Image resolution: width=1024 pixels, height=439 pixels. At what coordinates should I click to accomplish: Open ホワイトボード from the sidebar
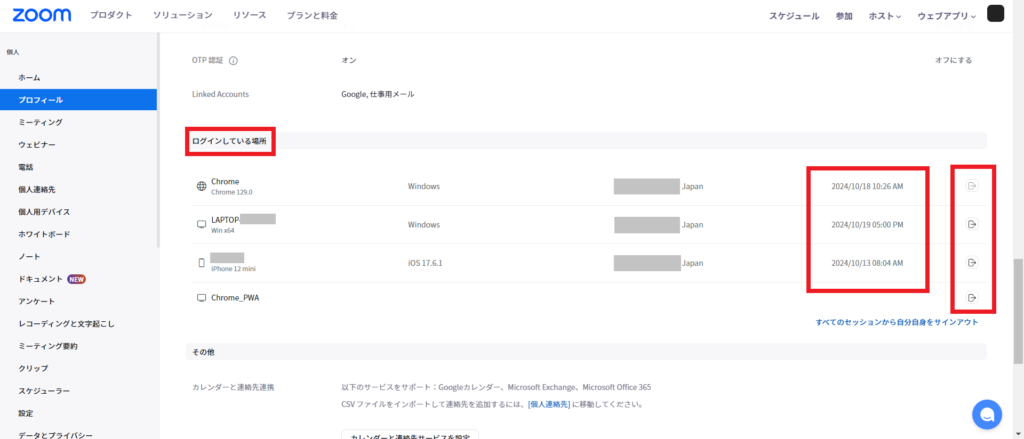point(44,234)
